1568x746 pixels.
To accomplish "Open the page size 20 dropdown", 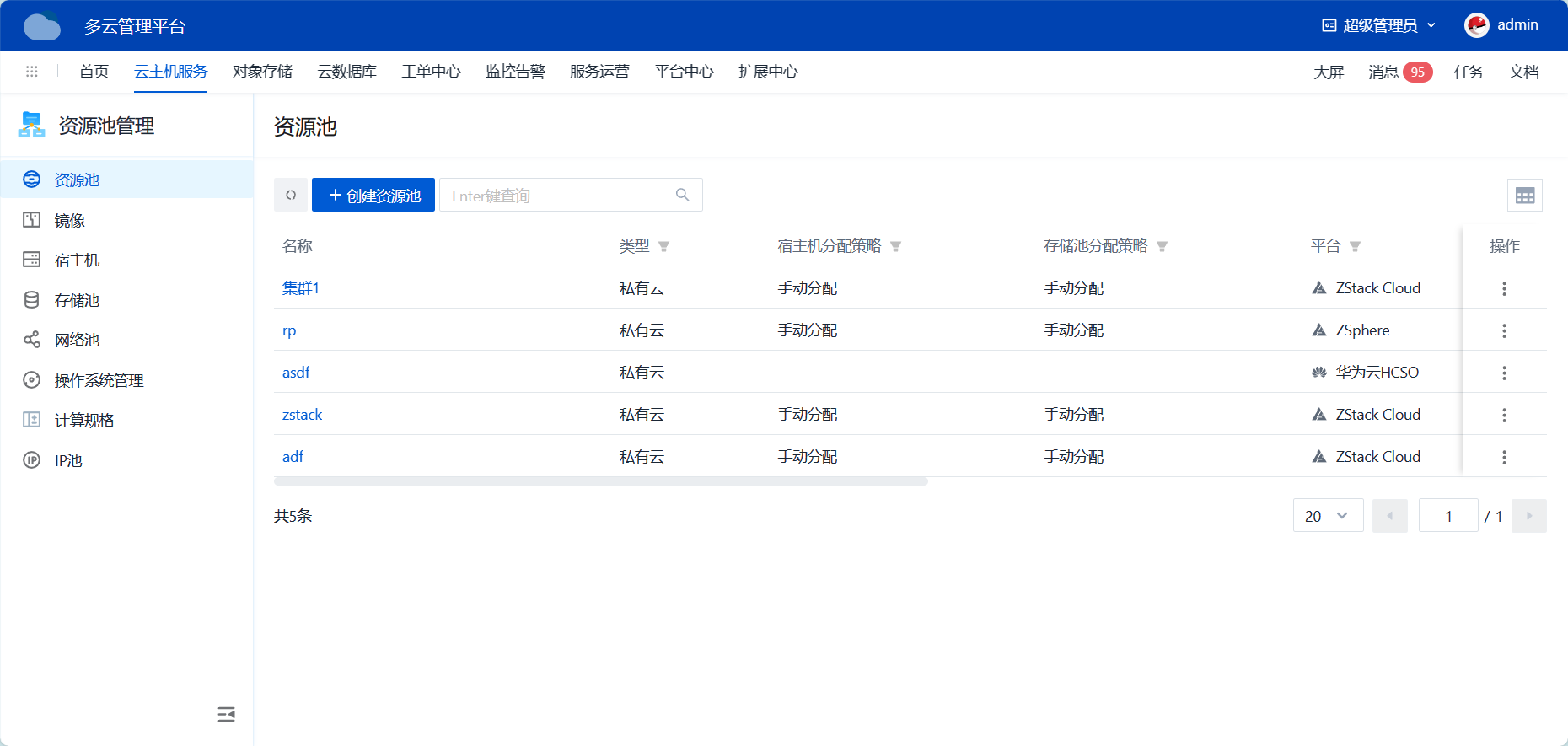I will click(1328, 516).
